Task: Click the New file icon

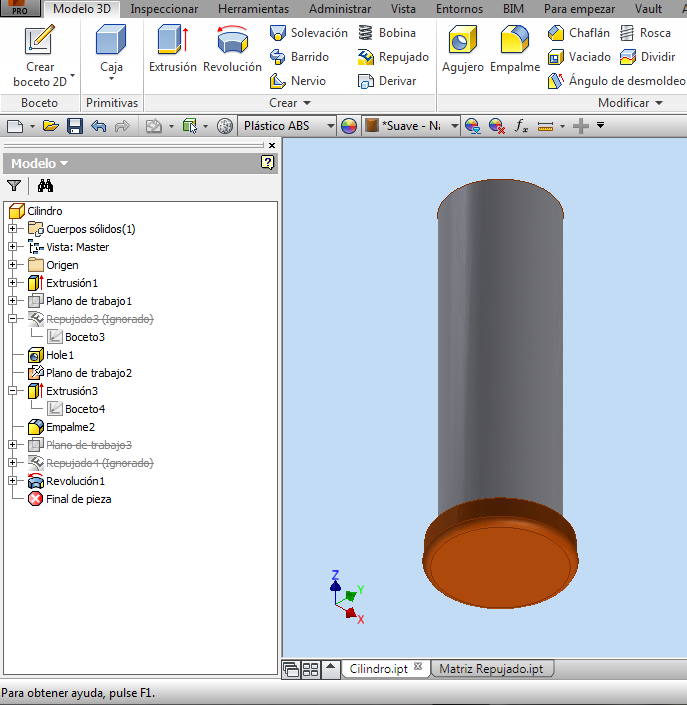Action: coord(15,126)
